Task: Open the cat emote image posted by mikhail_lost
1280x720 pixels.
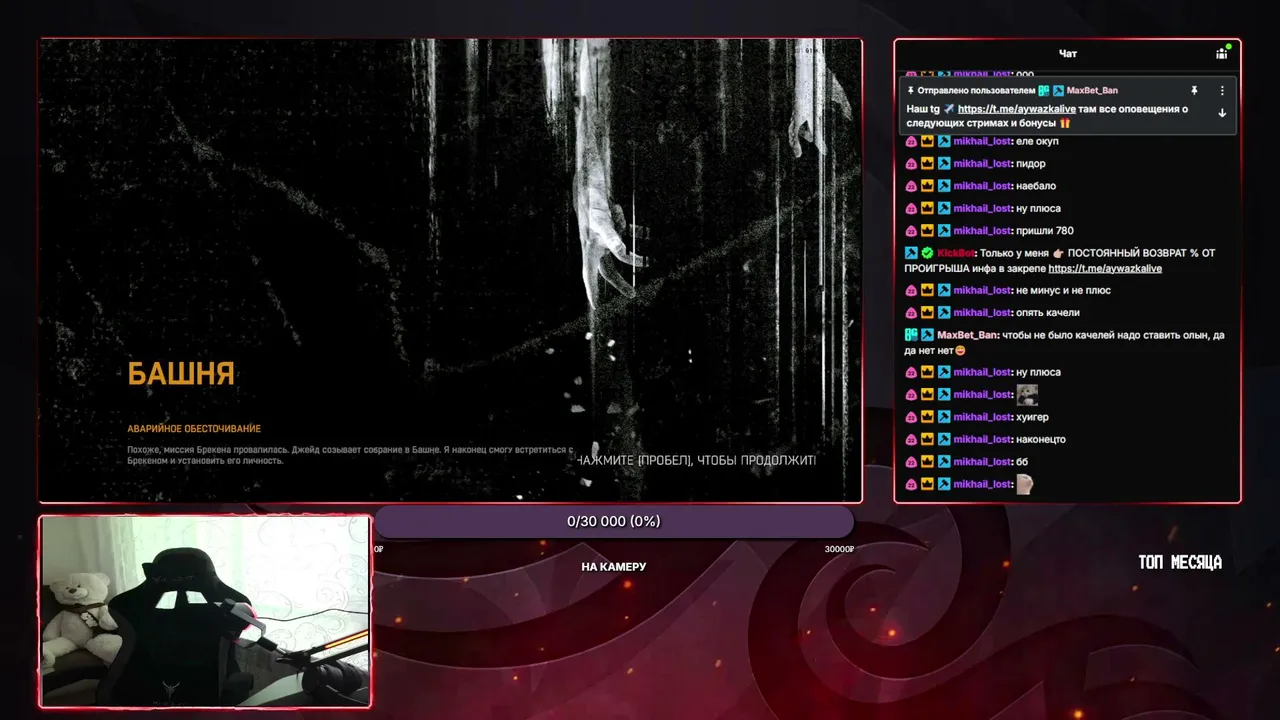Action: coord(1027,395)
